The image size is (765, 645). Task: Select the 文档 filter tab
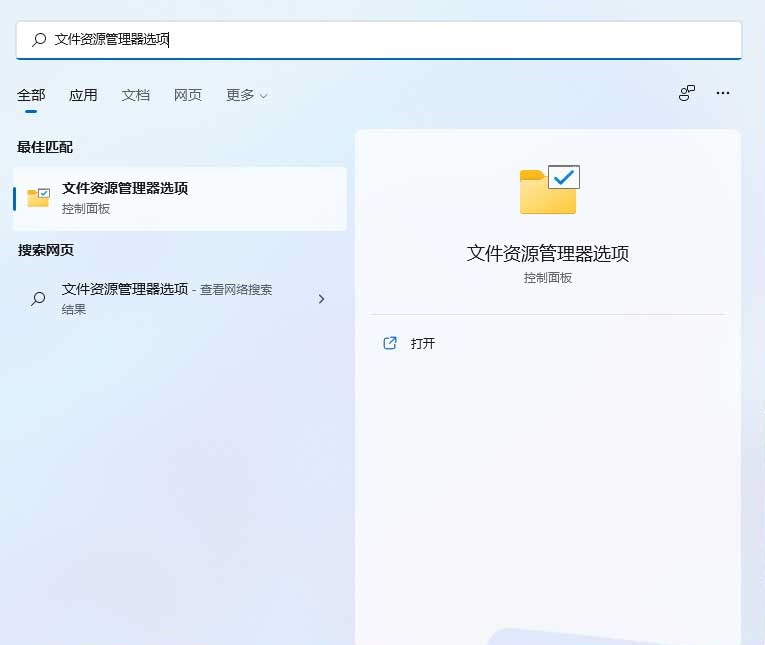[x=135, y=95]
